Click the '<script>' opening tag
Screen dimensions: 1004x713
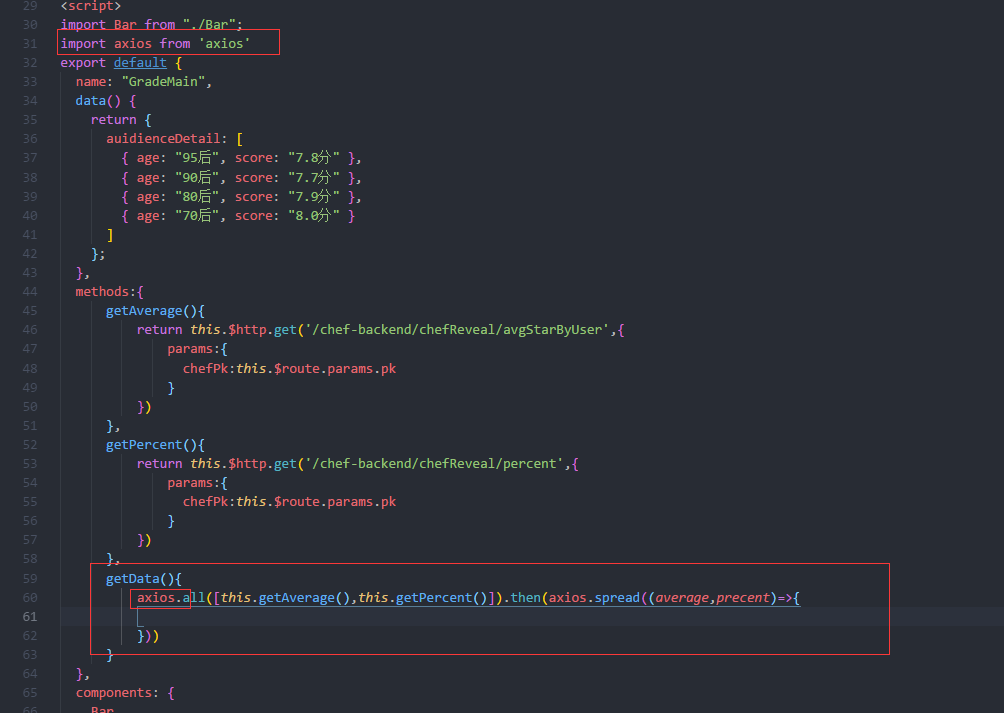(90, 6)
